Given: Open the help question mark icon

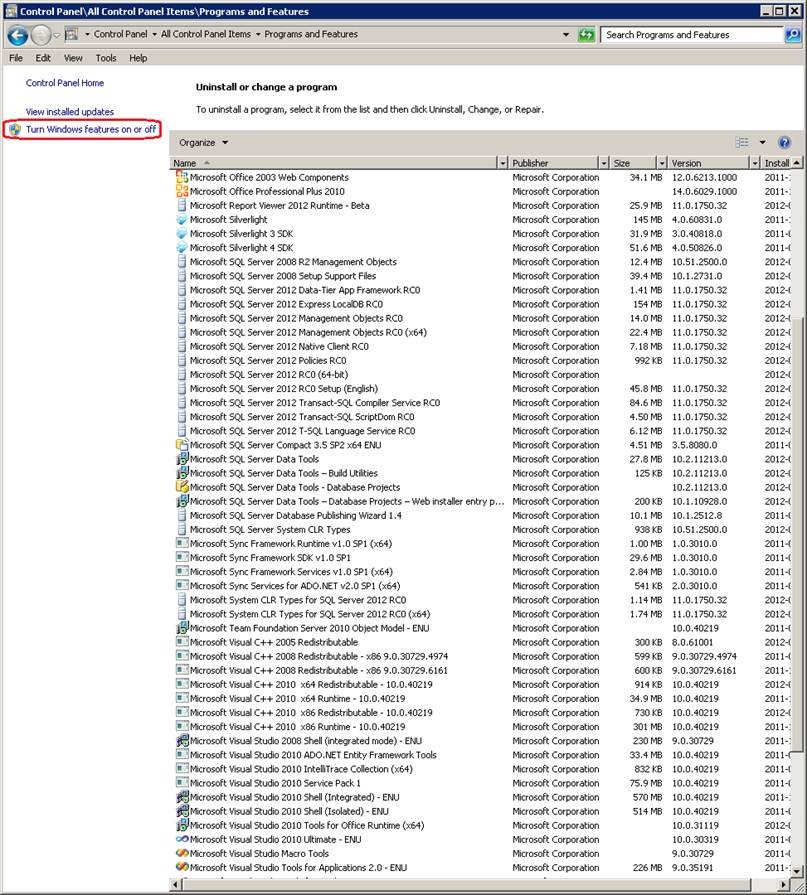Looking at the screenshot, I should 784,142.
